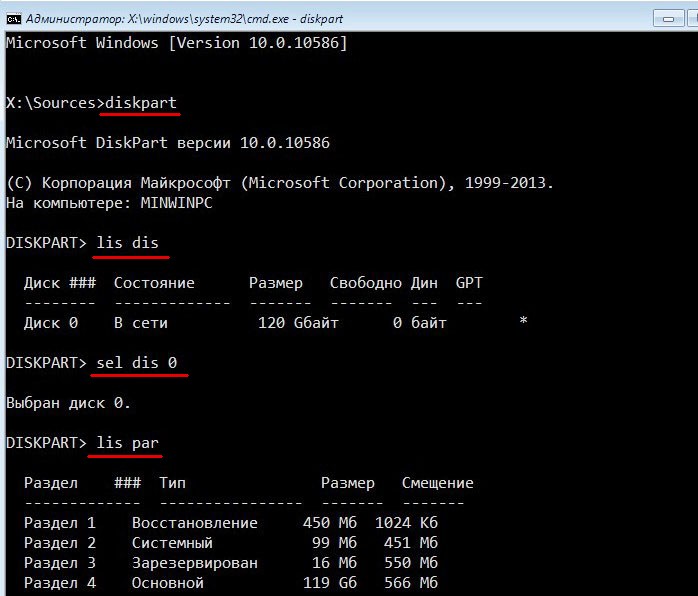698x596 pixels.
Task: Click the '566 Мб' offset value
Action: coord(410,583)
